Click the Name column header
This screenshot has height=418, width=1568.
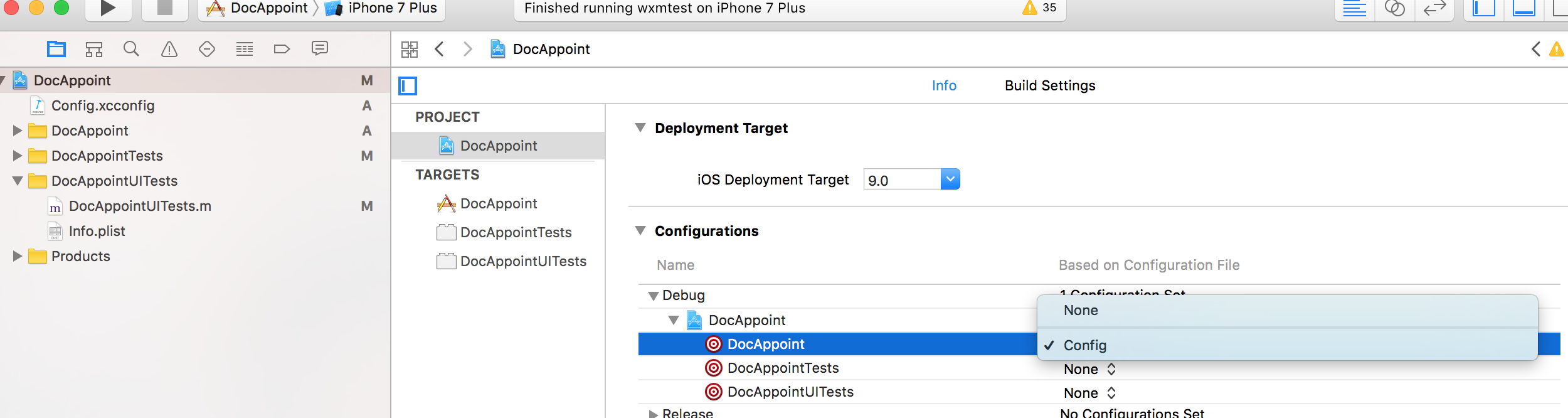pyautogui.click(x=675, y=265)
